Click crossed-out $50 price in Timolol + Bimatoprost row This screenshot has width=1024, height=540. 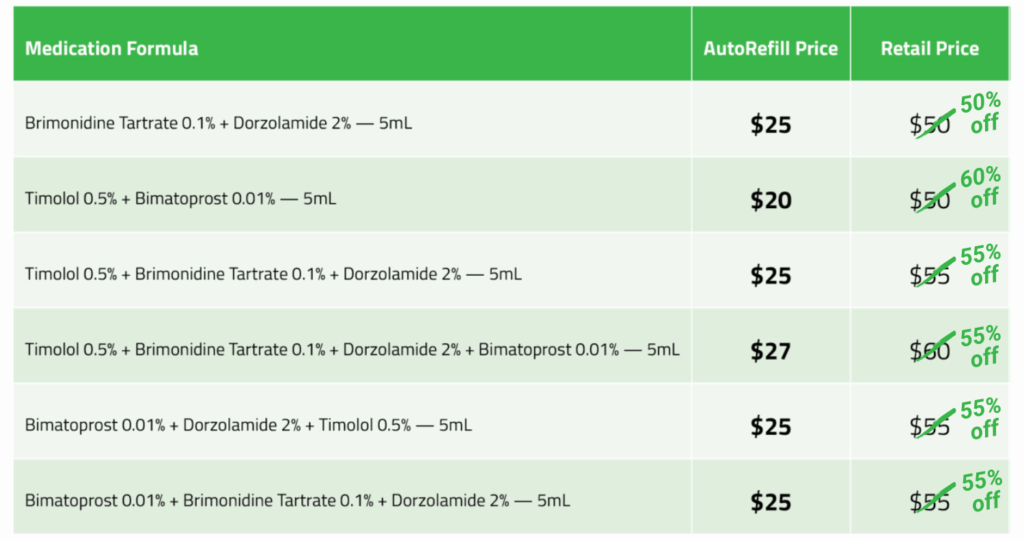930,200
